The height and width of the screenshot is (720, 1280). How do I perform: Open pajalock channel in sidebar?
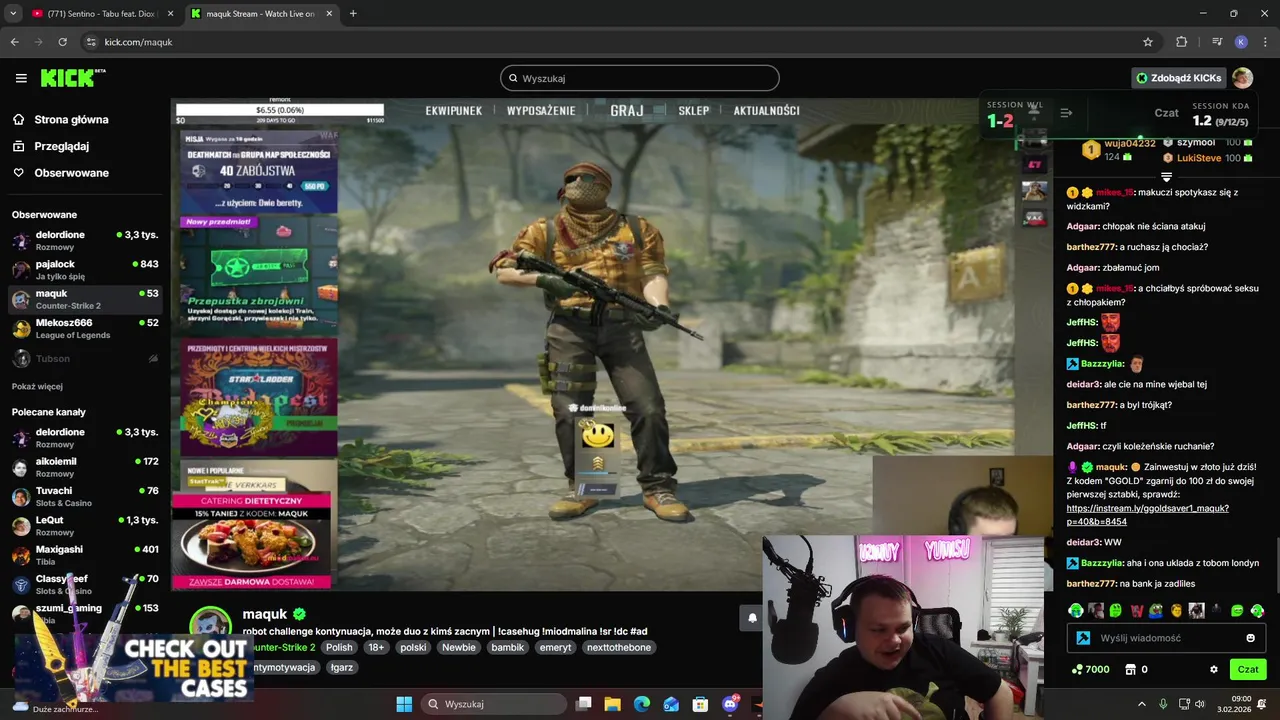85,270
